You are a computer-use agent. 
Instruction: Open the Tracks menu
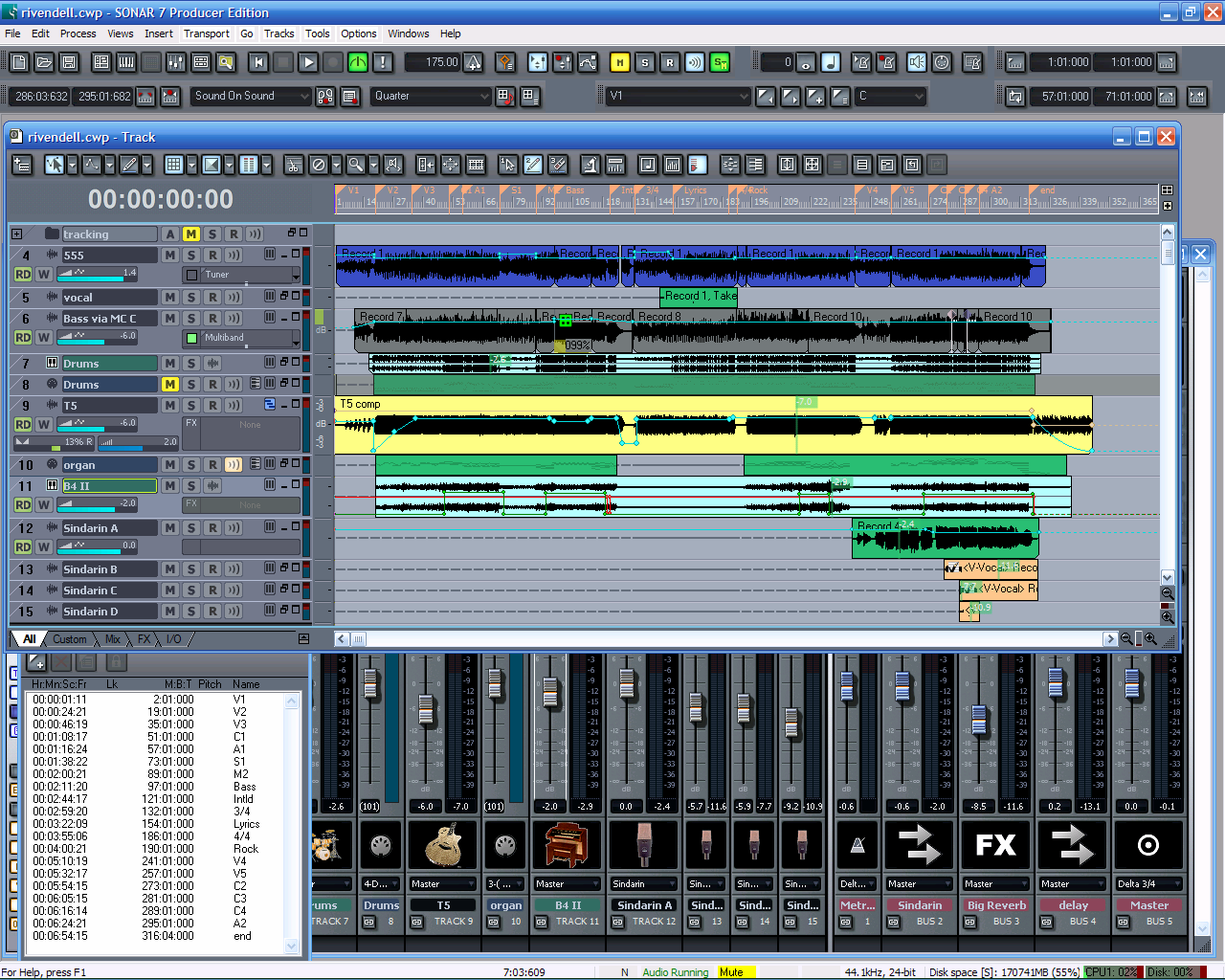click(279, 33)
